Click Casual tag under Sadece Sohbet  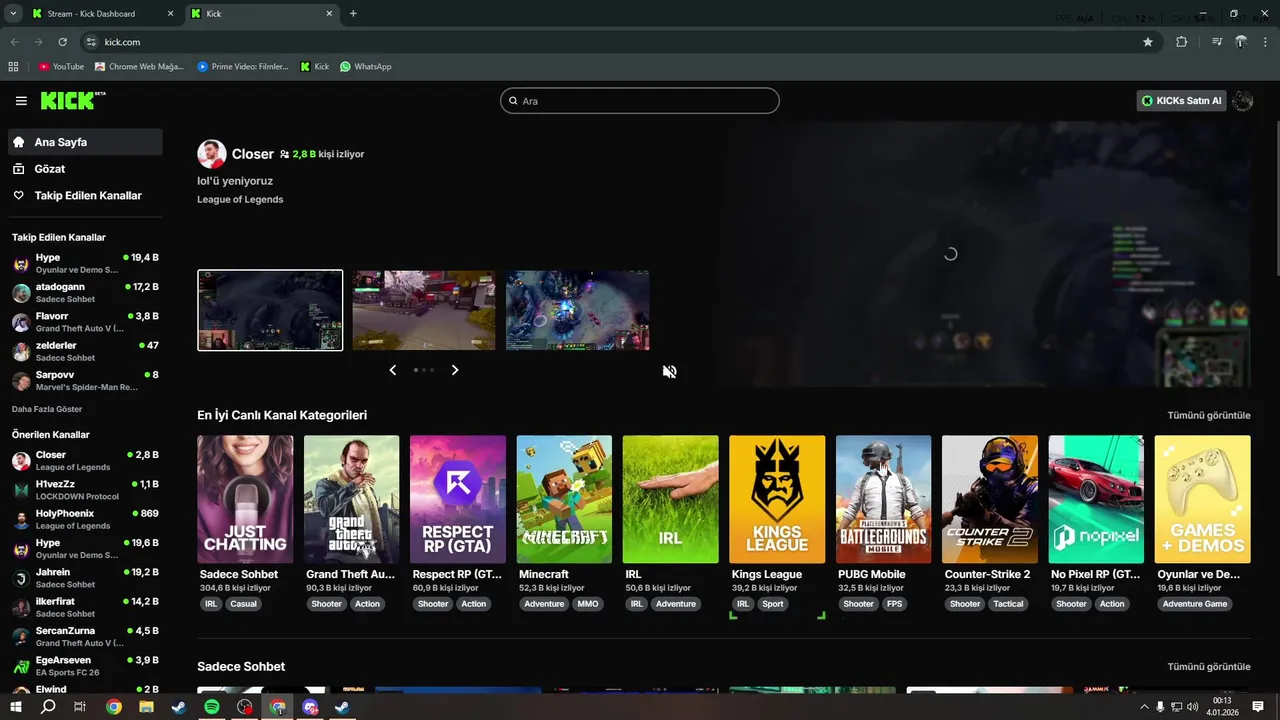click(243, 604)
